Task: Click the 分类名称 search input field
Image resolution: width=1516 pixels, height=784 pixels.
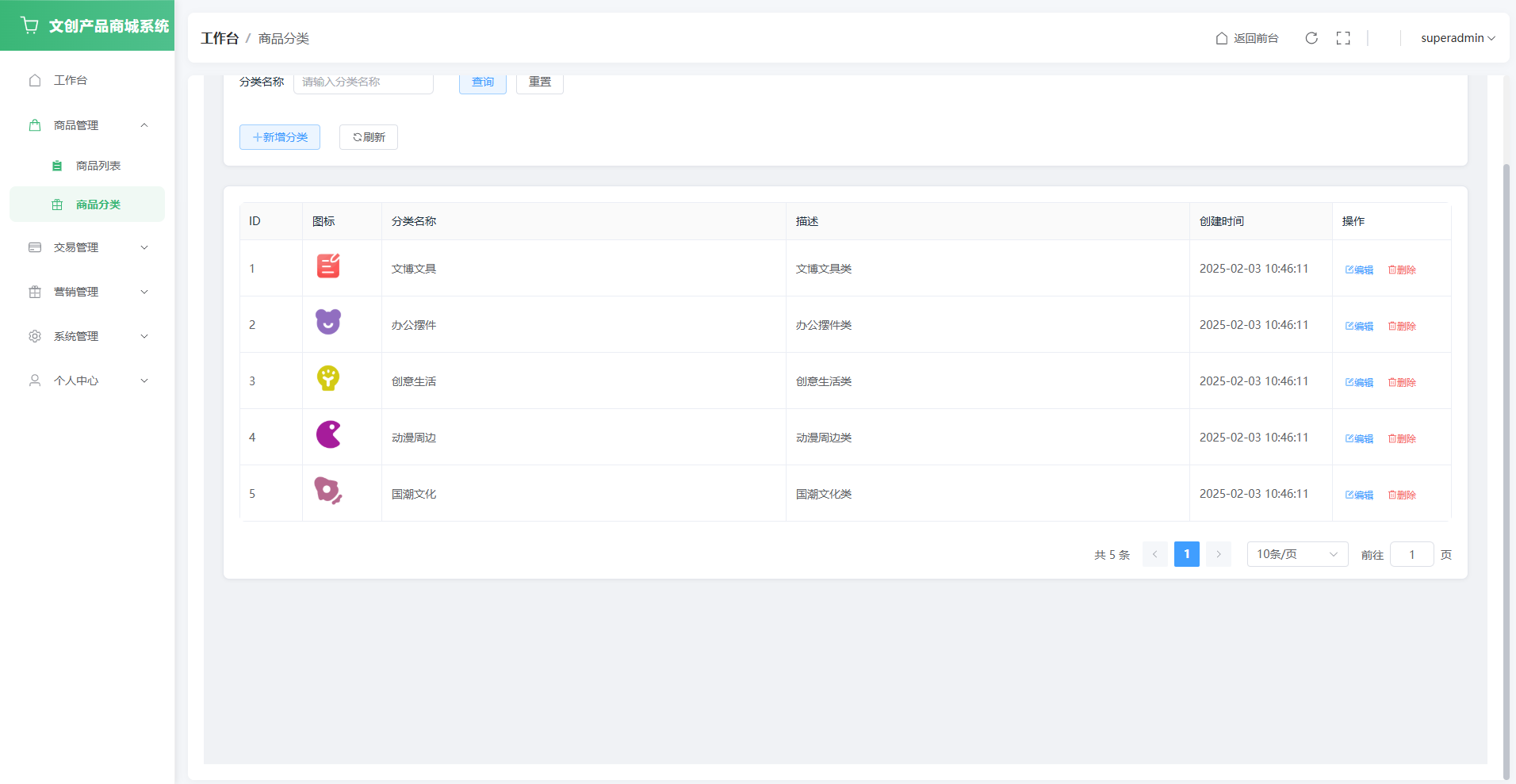Action: [363, 82]
